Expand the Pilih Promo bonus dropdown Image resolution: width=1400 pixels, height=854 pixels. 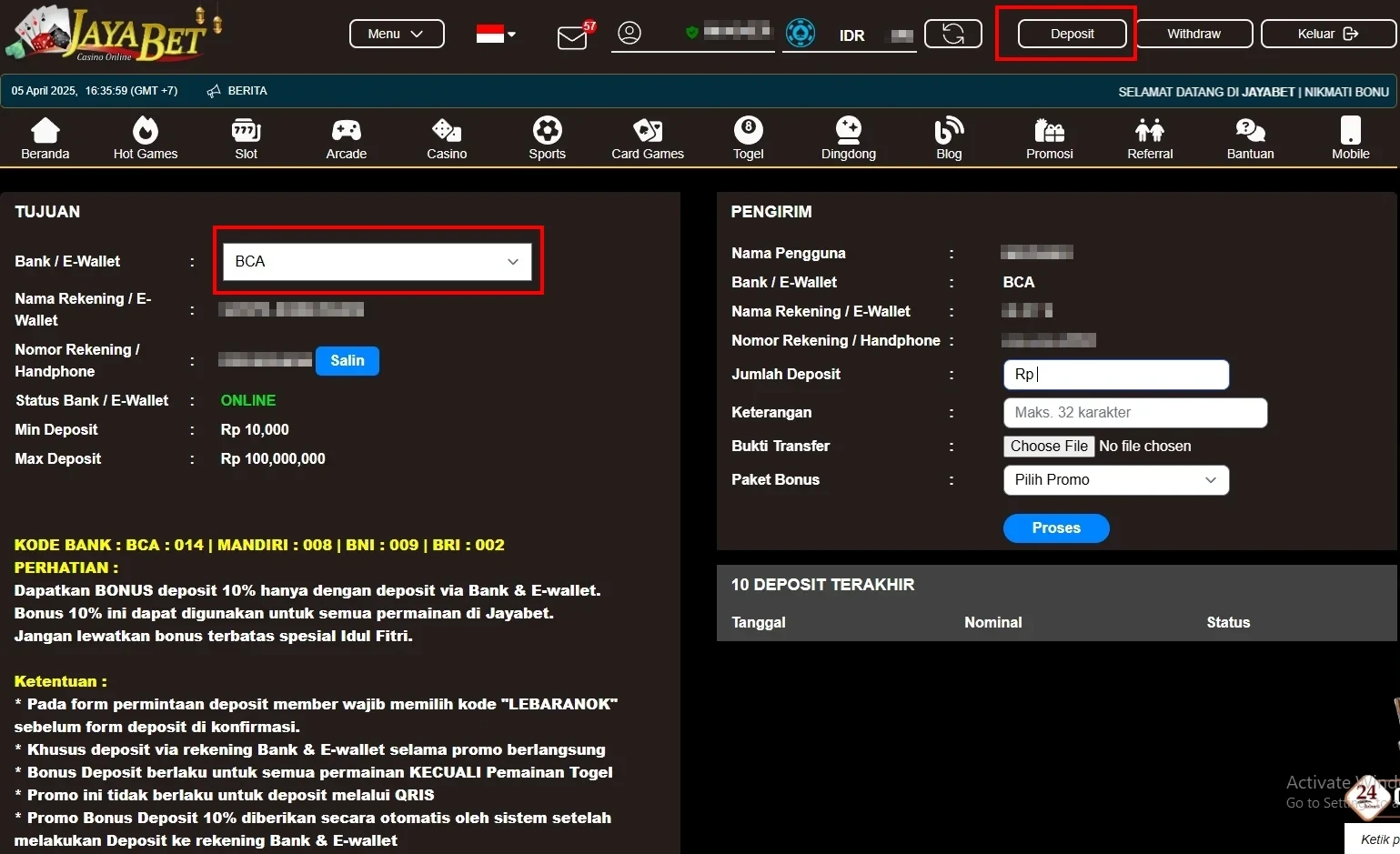(x=1115, y=480)
